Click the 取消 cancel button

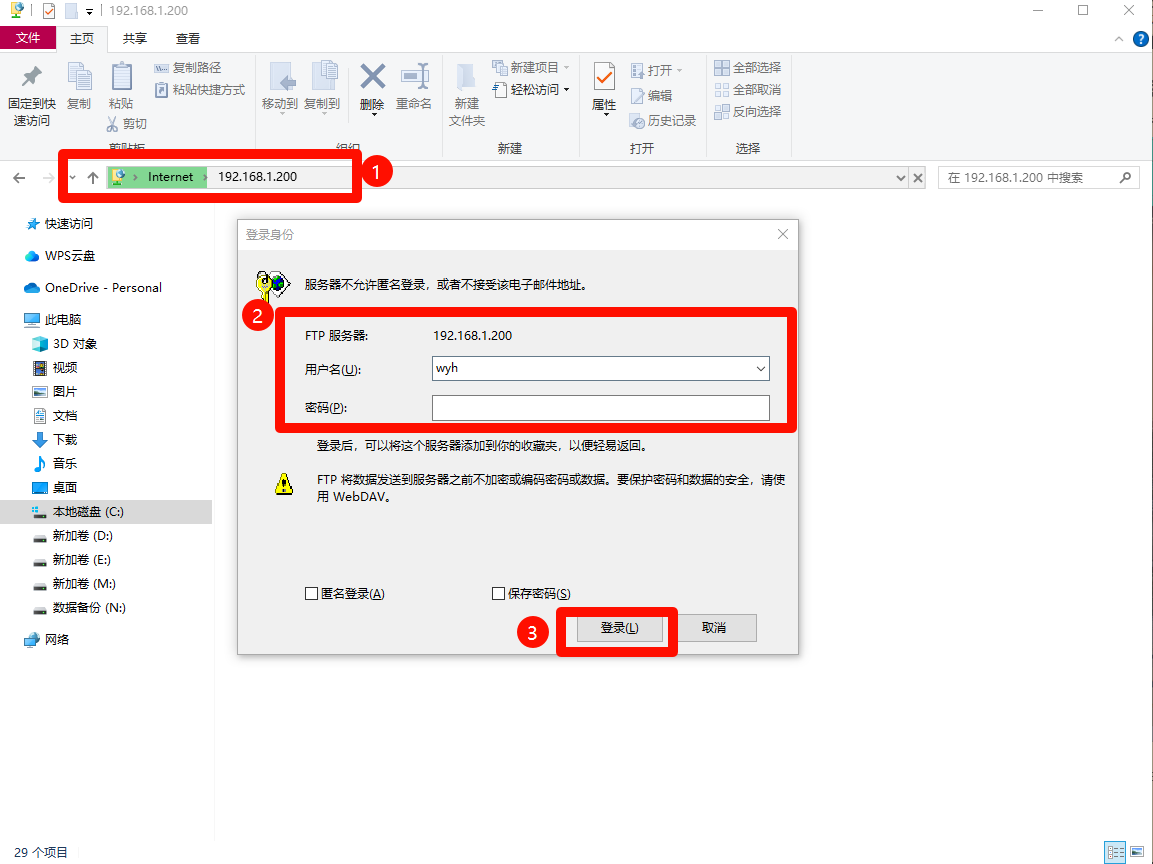[x=713, y=628]
